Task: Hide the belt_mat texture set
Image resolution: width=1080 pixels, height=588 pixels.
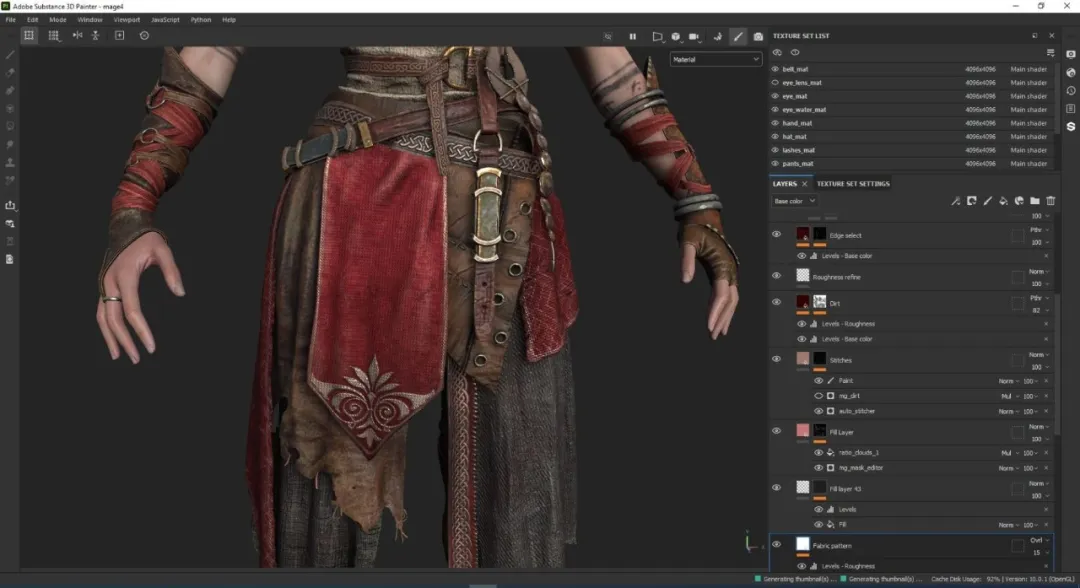Action: point(775,69)
